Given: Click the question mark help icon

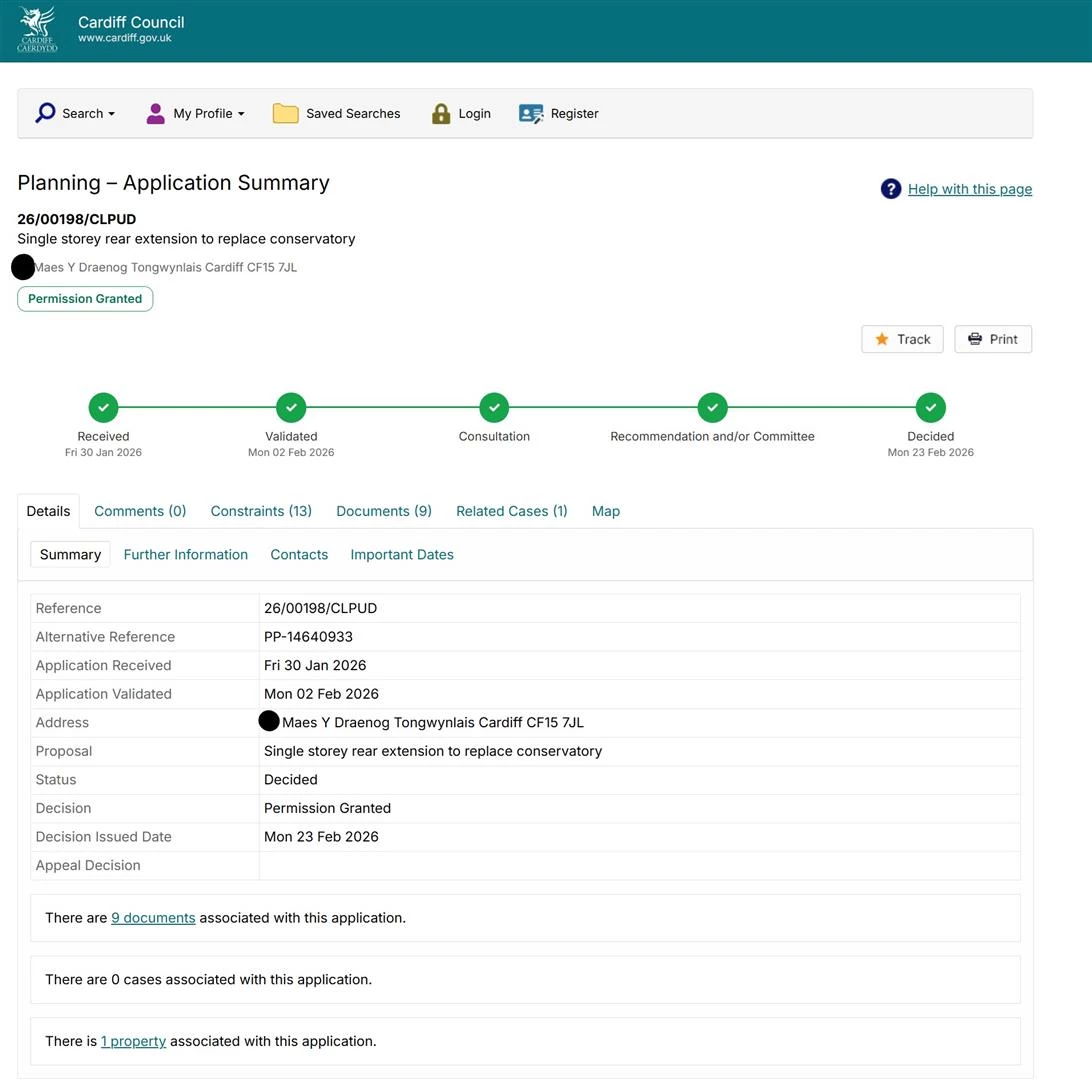Looking at the screenshot, I should coord(890,189).
